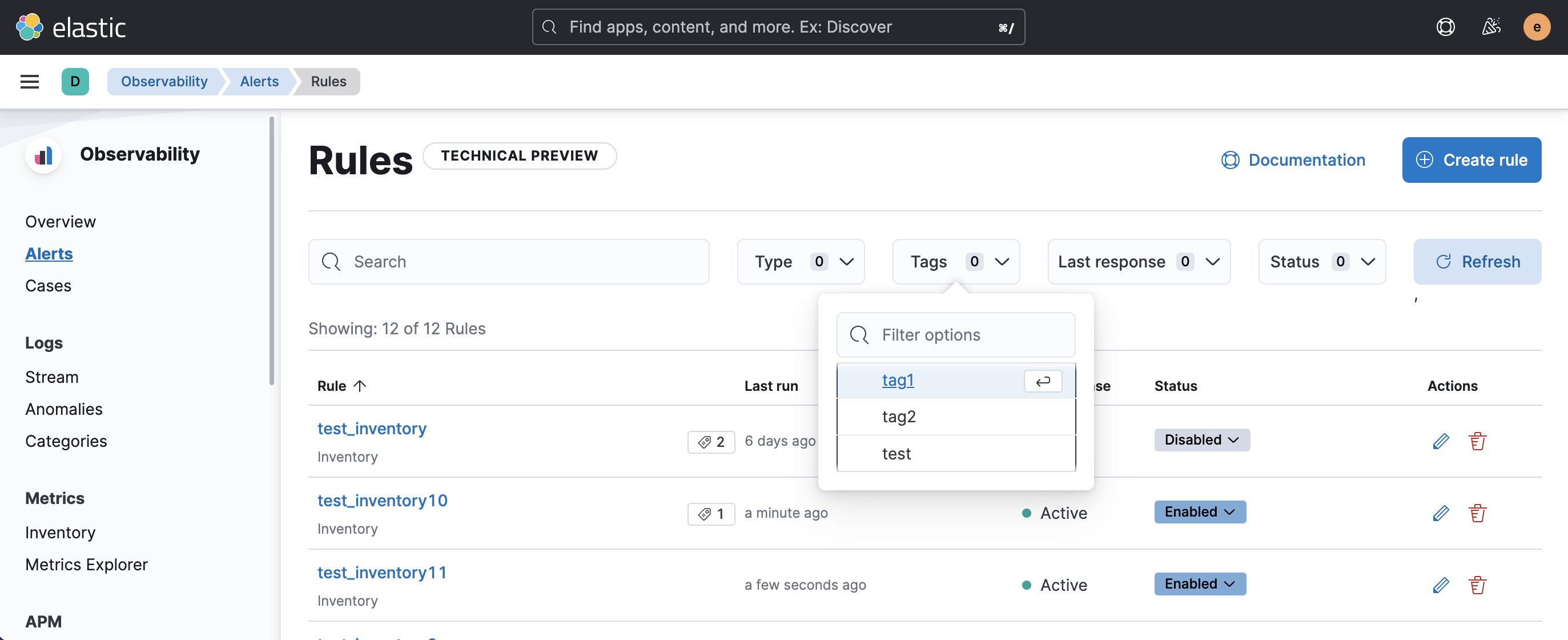Click the user avatar 'e' icon
Image resolution: width=1568 pixels, height=640 pixels.
click(1536, 27)
